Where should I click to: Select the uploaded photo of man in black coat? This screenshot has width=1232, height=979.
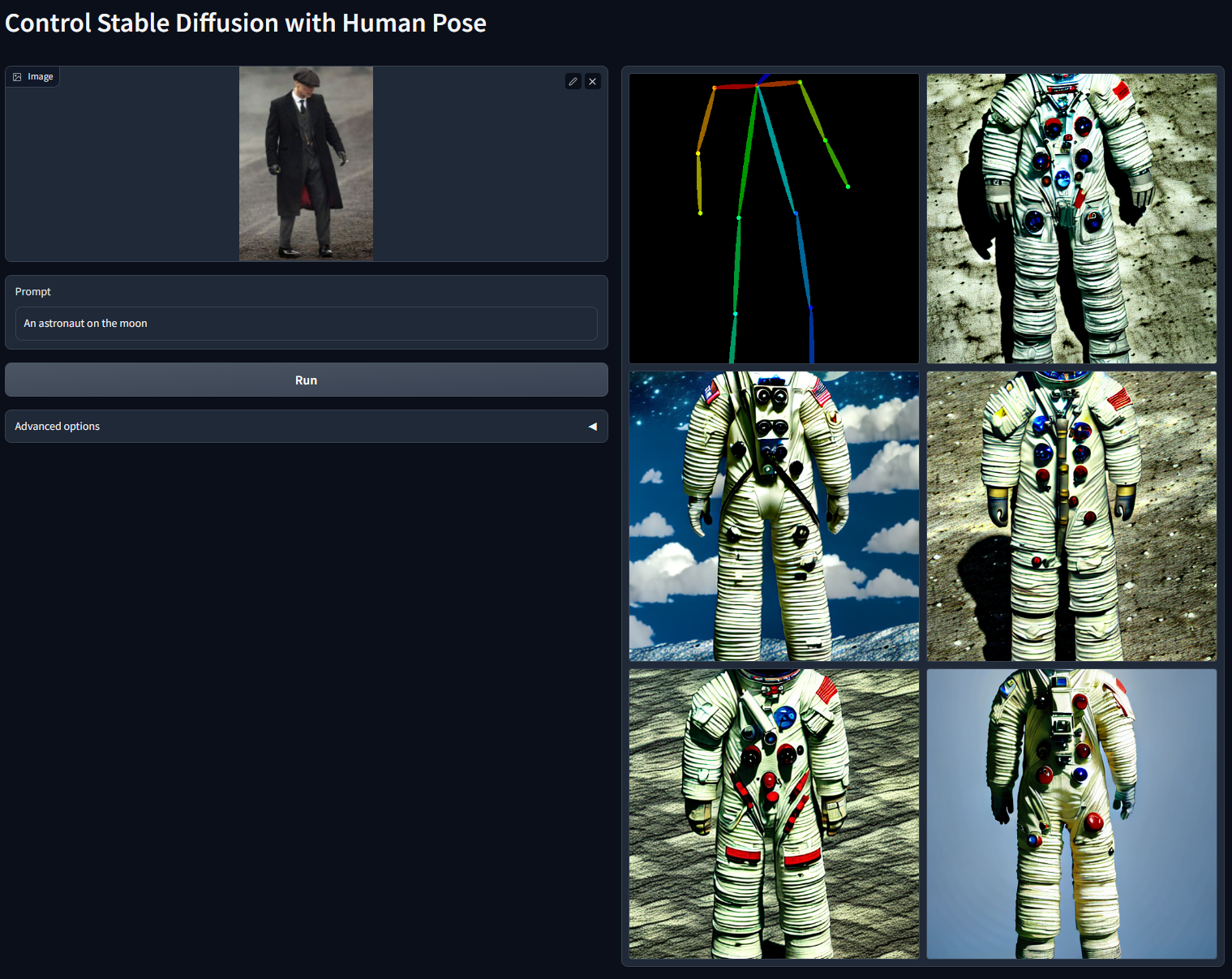(306, 164)
